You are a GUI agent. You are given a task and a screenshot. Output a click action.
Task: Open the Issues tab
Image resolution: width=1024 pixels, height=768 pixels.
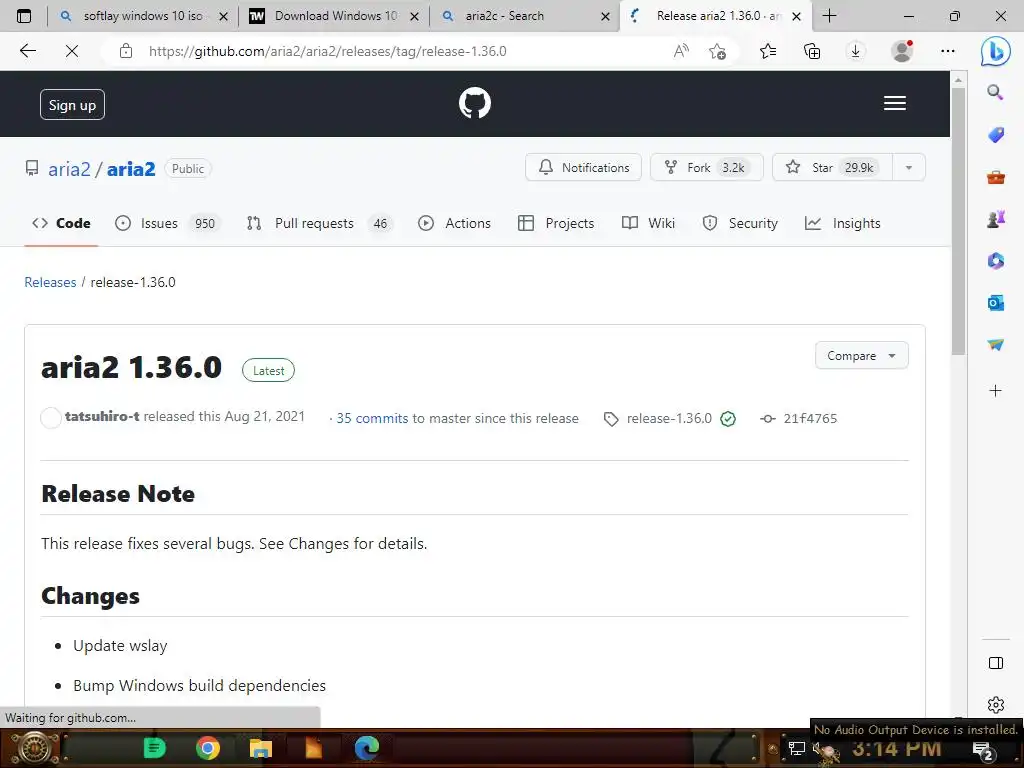point(168,223)
